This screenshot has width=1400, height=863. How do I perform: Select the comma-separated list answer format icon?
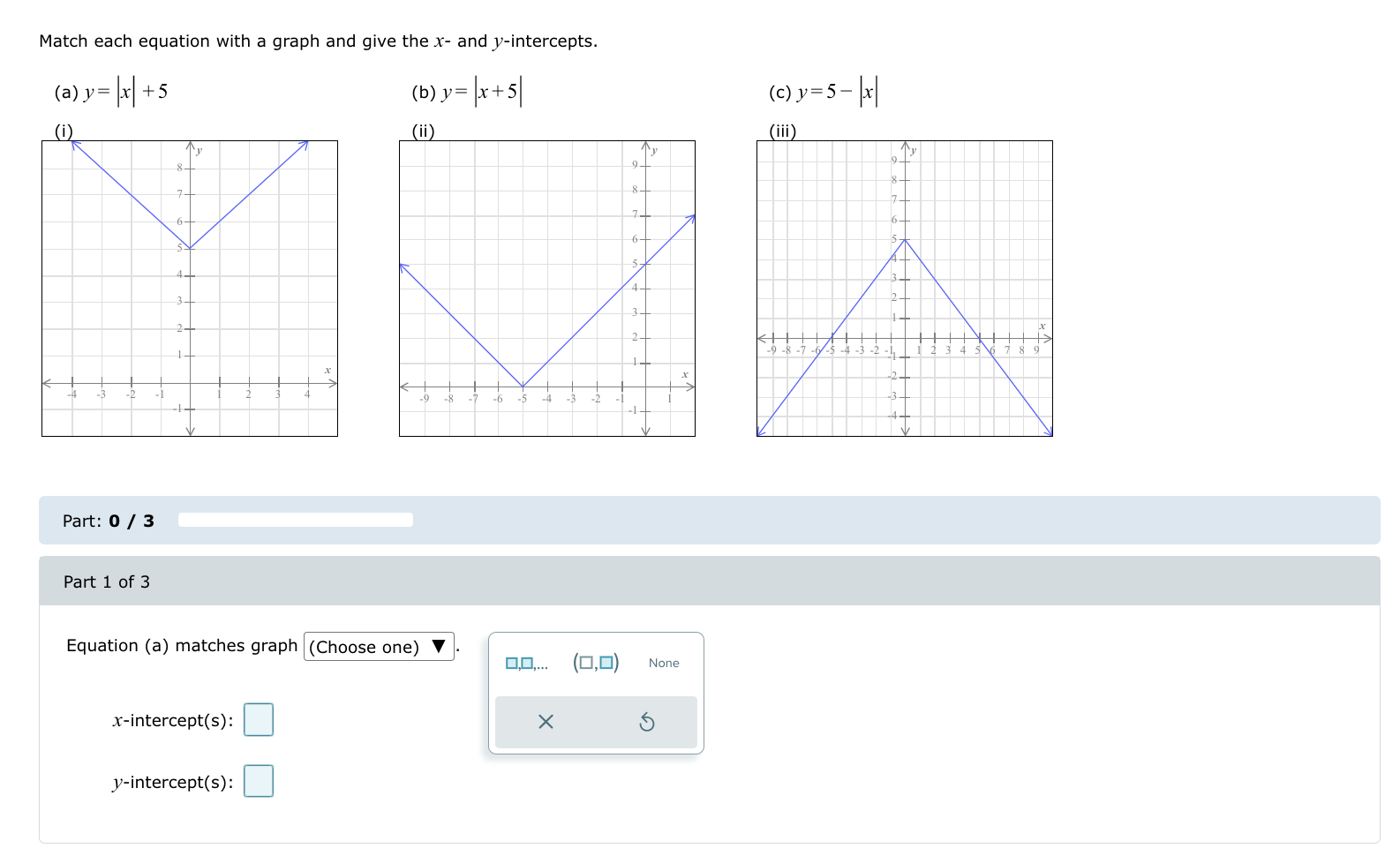coord(524,663)
